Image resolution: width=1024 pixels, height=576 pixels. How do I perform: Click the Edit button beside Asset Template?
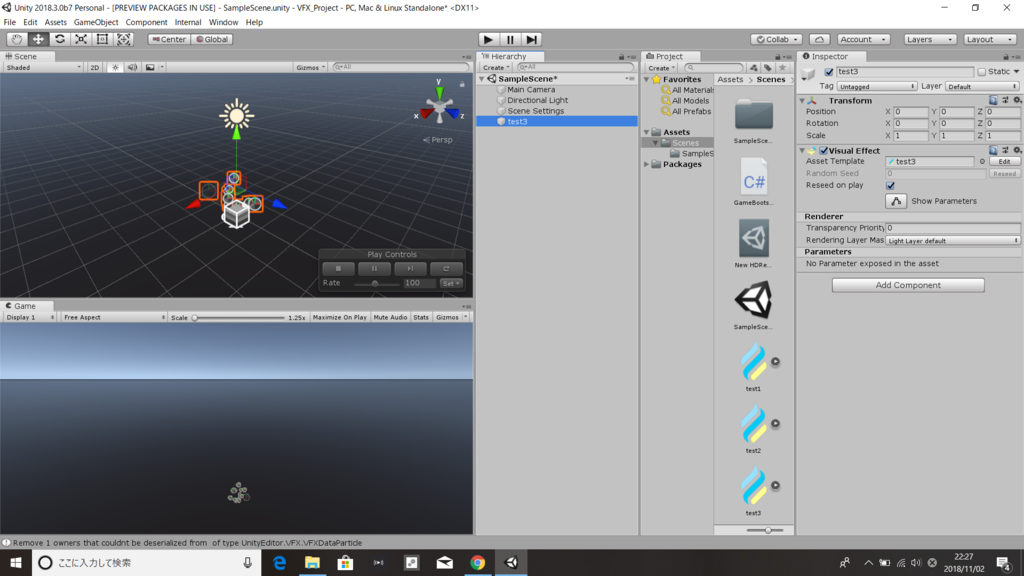click(x=1004, y=161)
